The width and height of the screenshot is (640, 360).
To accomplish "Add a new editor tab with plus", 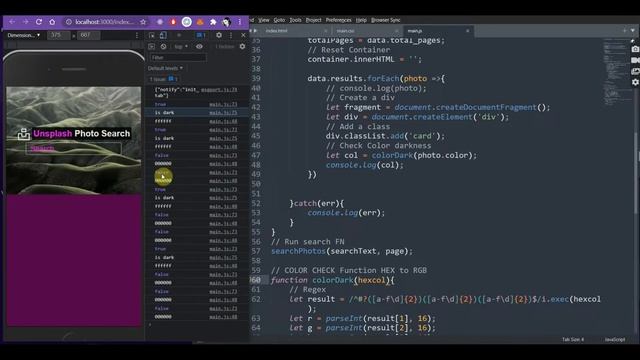I will (x=624, y=31).
